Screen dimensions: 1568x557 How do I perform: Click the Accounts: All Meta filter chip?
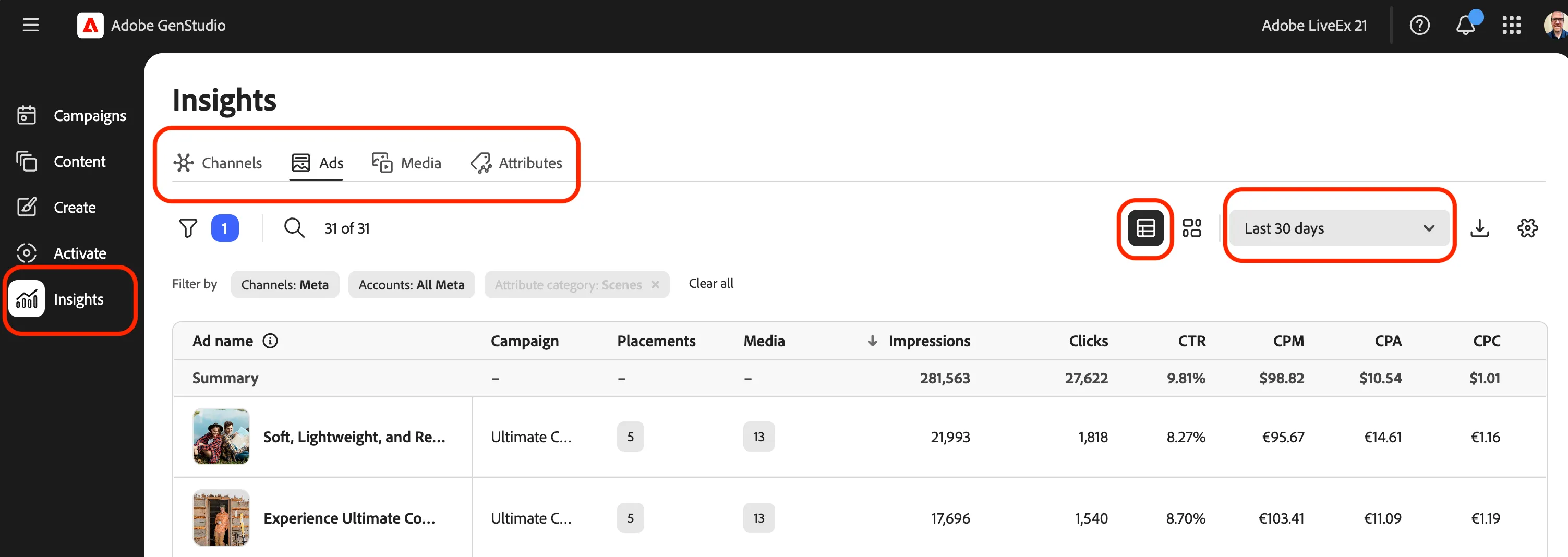(412, 284)
